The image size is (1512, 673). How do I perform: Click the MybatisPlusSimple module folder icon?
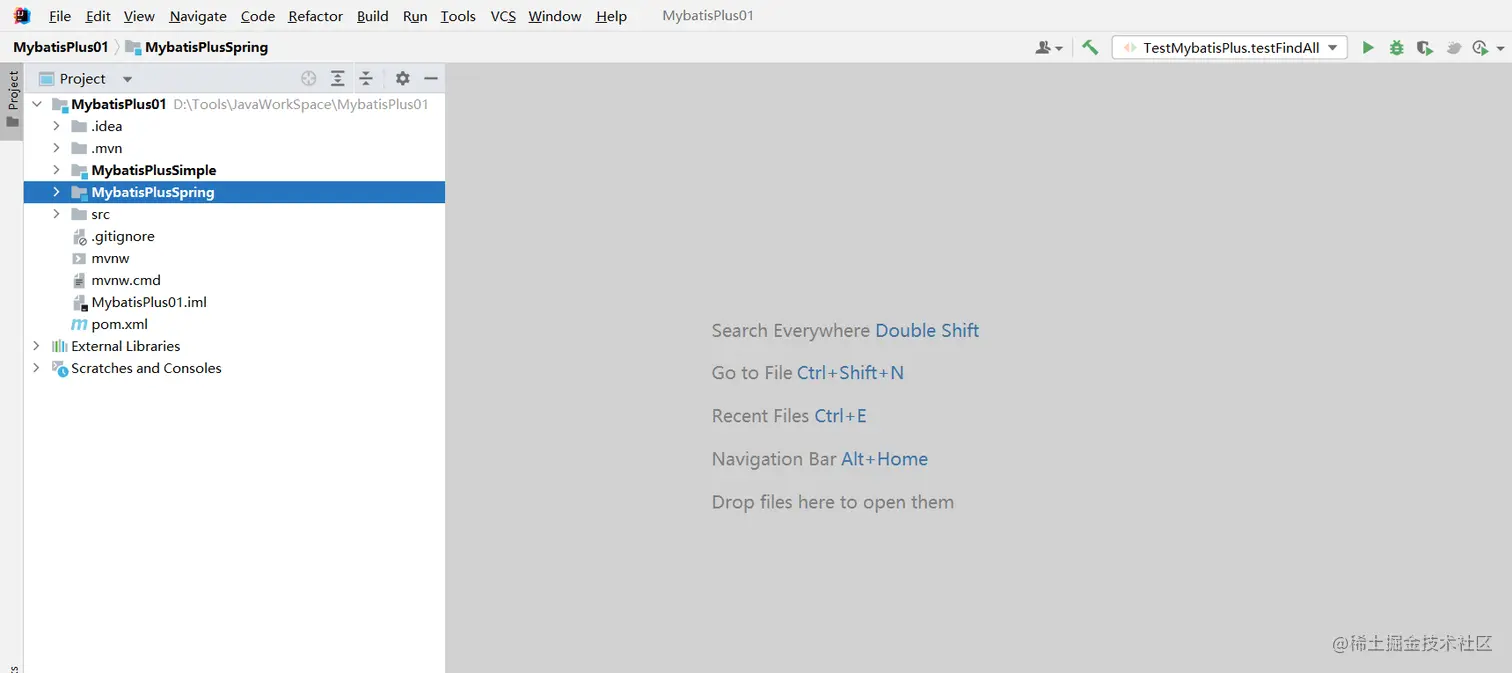point(80,171)
